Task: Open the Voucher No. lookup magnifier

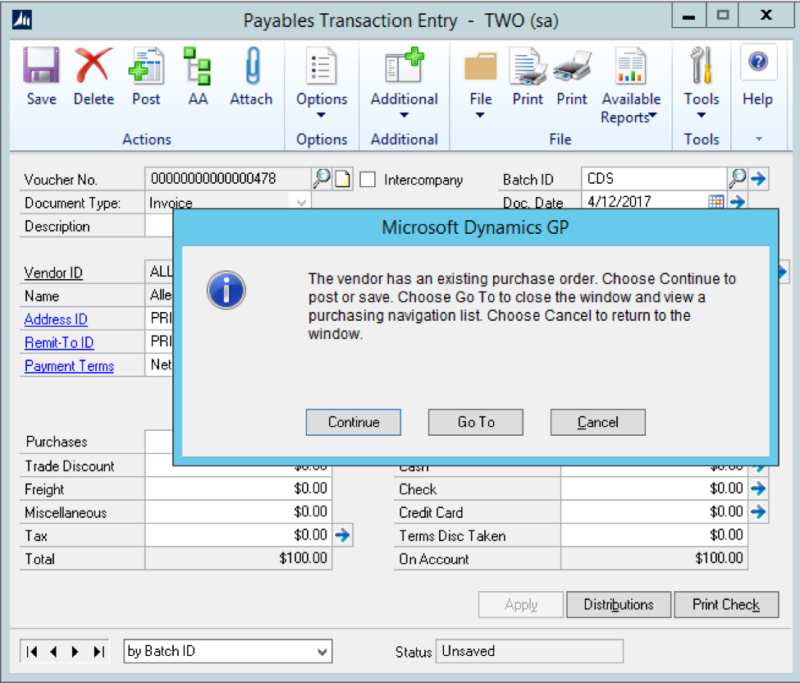Action: (322, 179)
